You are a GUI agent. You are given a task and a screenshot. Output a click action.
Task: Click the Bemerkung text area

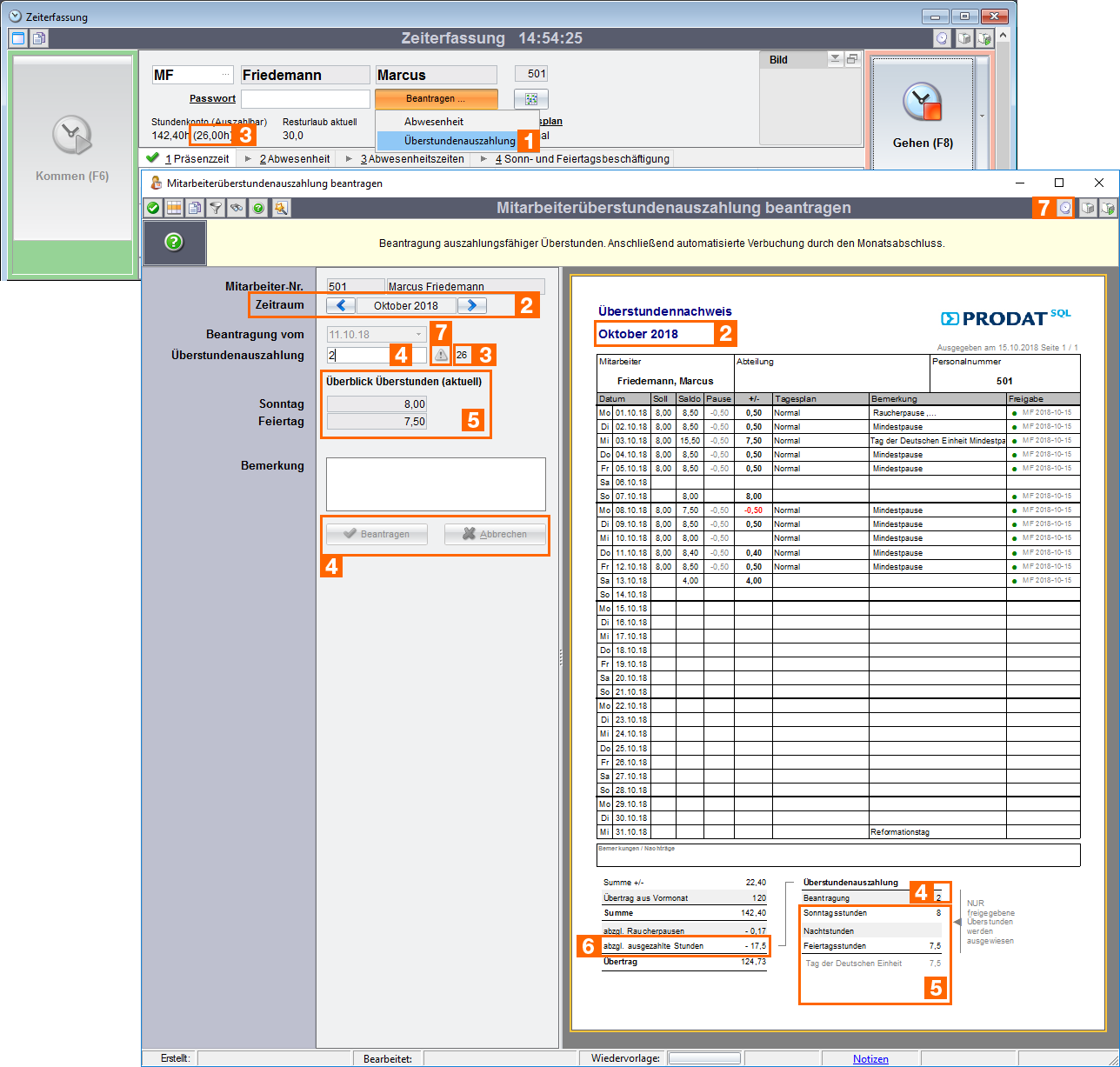coord(436,484)
